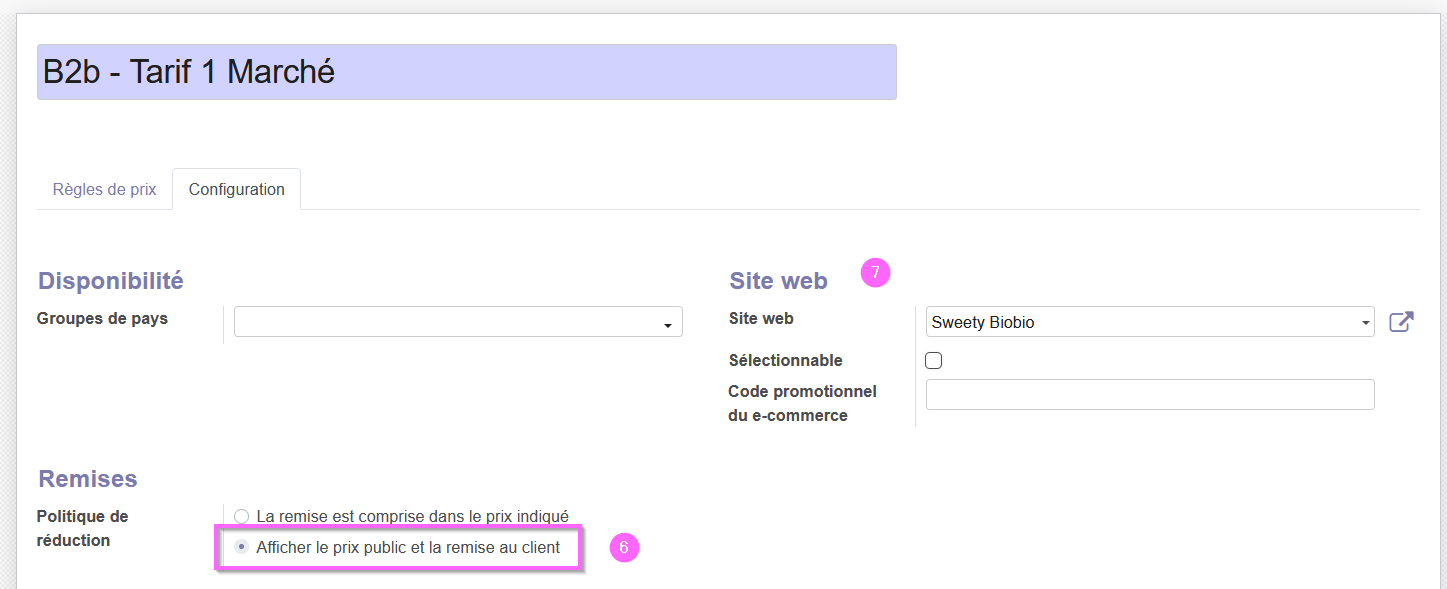
Task: Click the 'Sélectionnable' field label
Action: (x=786, y=360)
